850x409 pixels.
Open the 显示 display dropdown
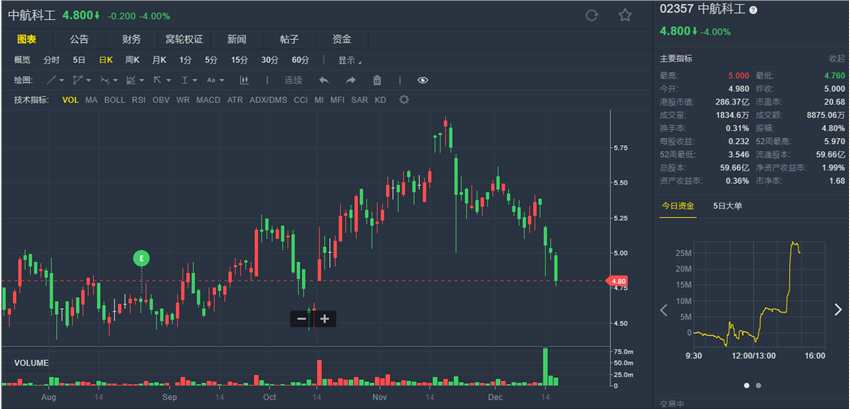tap(350, 60)
